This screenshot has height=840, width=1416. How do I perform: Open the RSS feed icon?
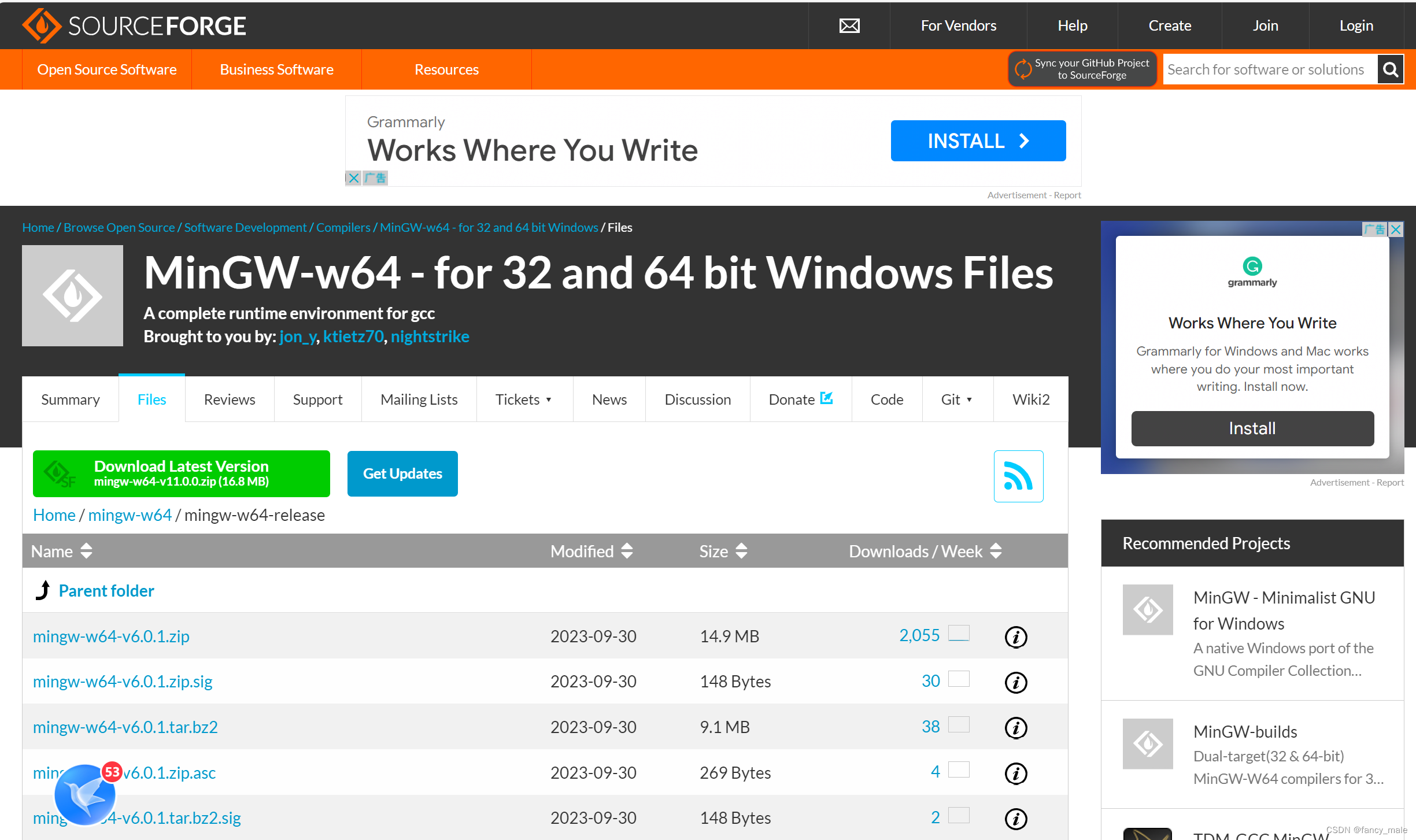coord(1018,476)
